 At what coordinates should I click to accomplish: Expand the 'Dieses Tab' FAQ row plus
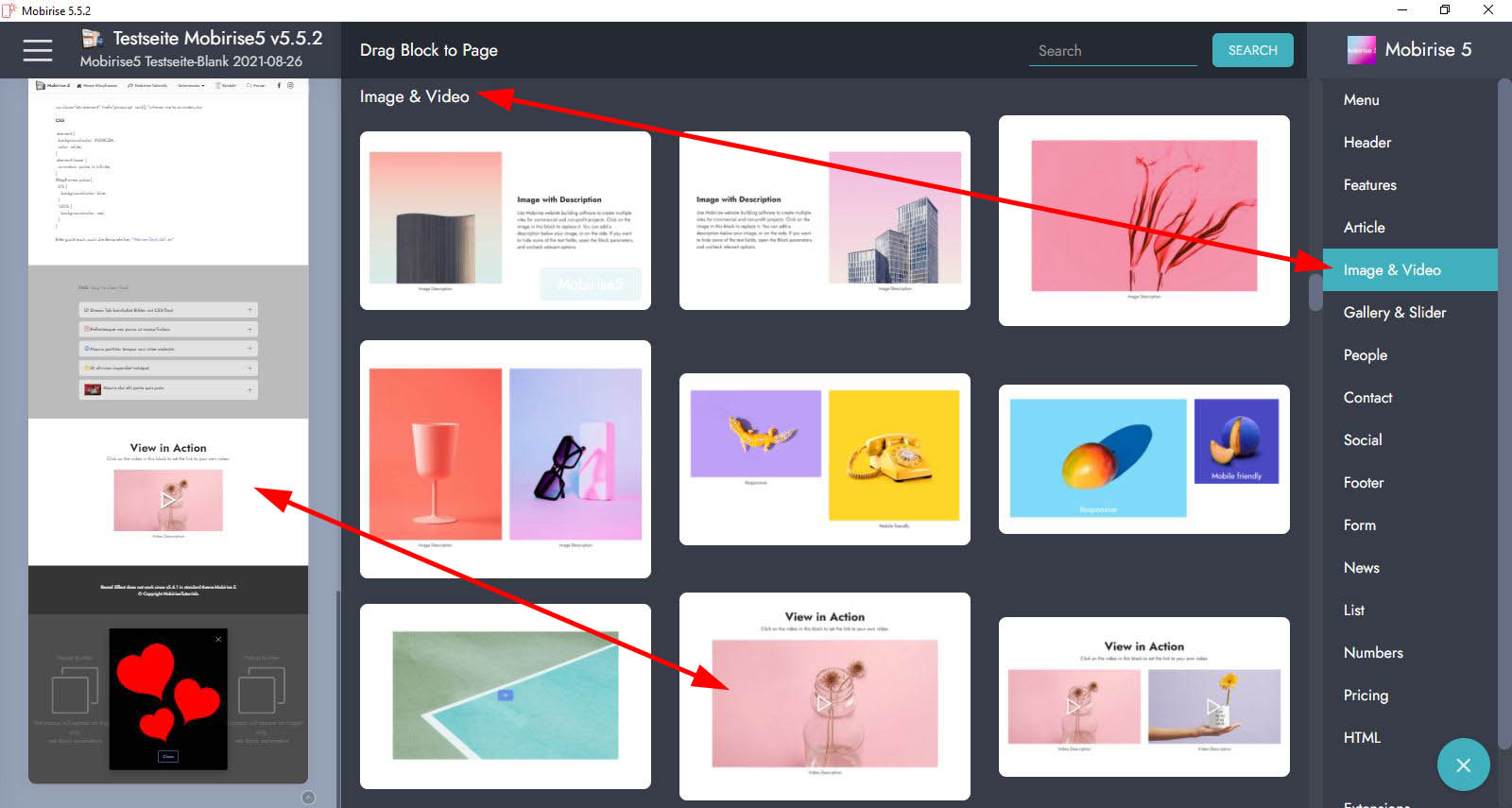click(249, 310)
